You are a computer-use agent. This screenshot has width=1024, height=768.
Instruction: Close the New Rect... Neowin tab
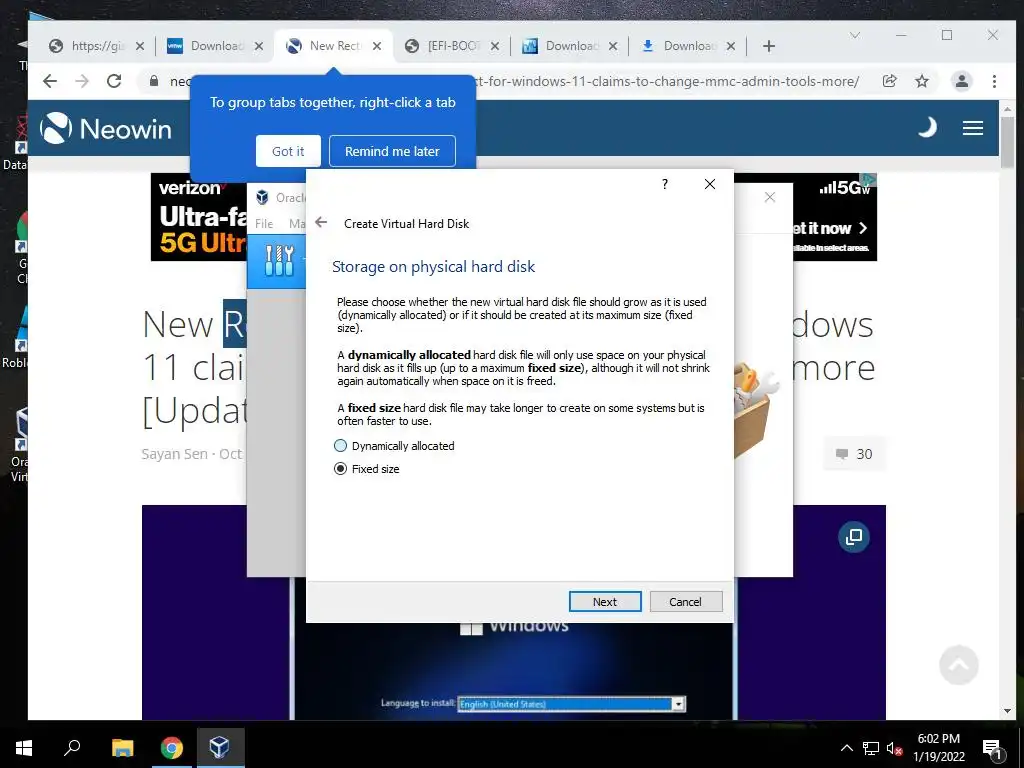click(377, 46)
